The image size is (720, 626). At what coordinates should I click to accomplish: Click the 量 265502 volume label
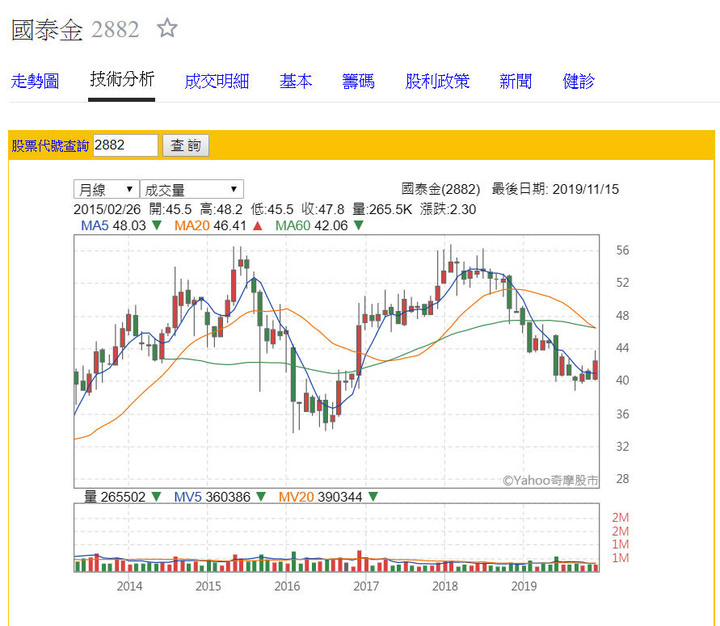[115, 497]
